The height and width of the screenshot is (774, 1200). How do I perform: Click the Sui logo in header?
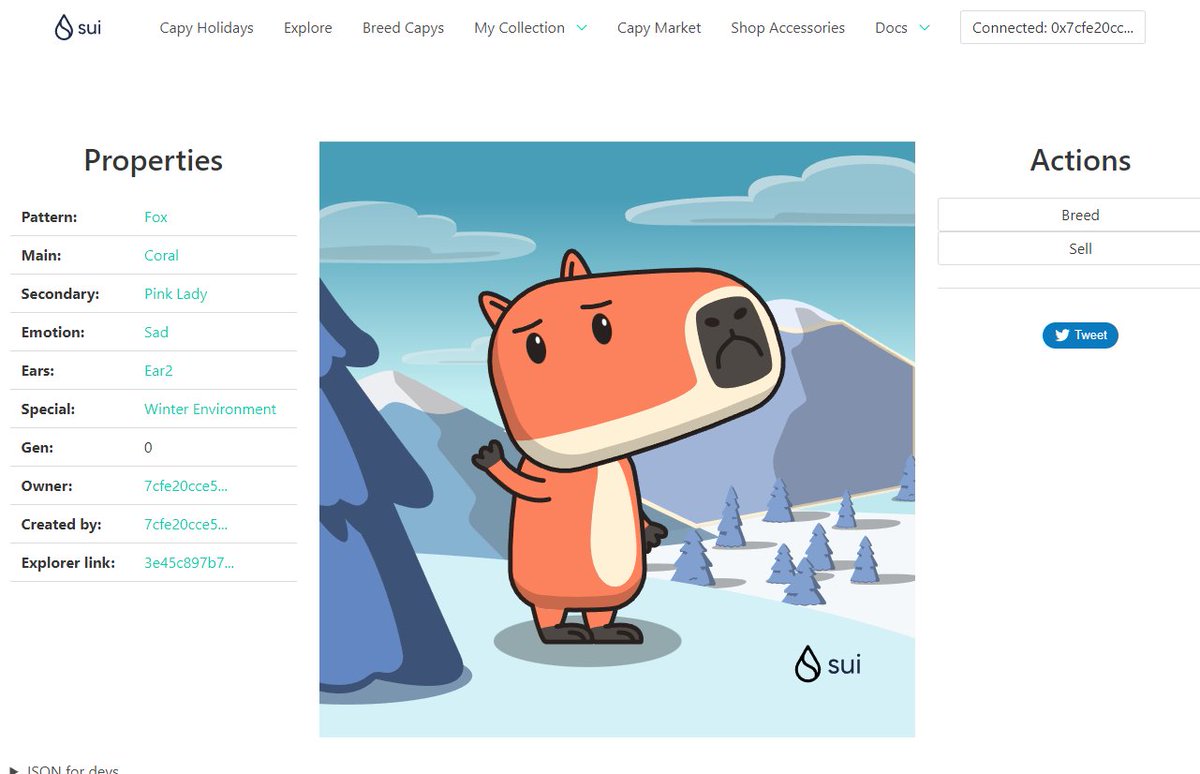pos(78,27)
